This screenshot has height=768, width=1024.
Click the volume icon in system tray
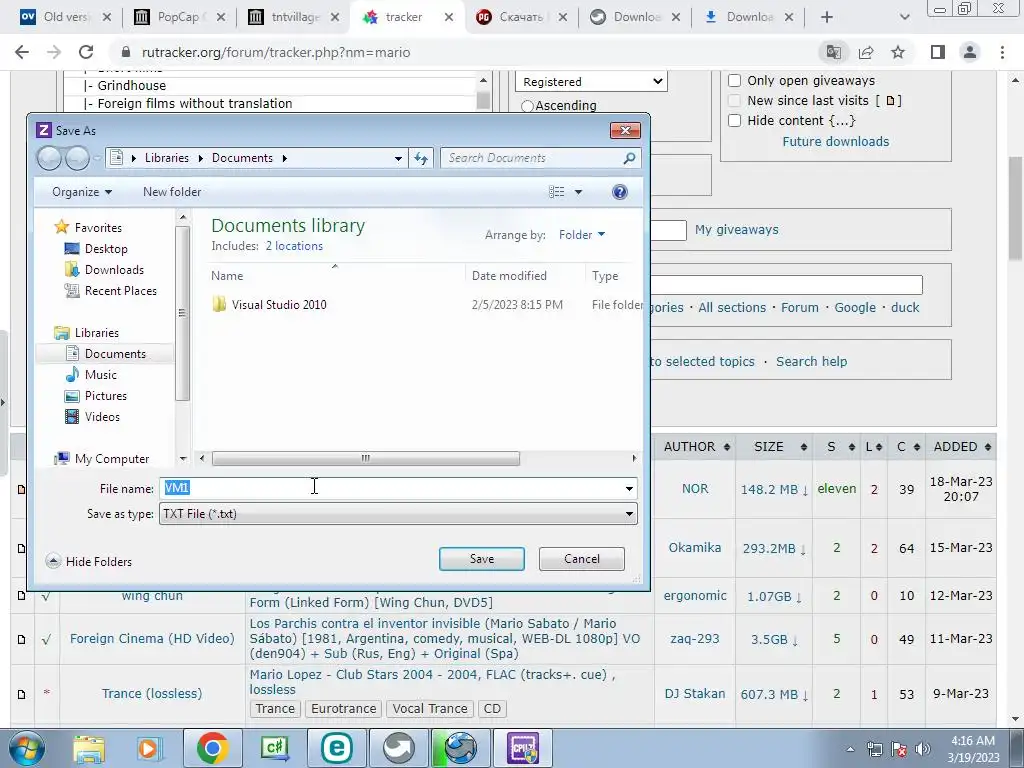pyautogui.click(x=923, y=749)
